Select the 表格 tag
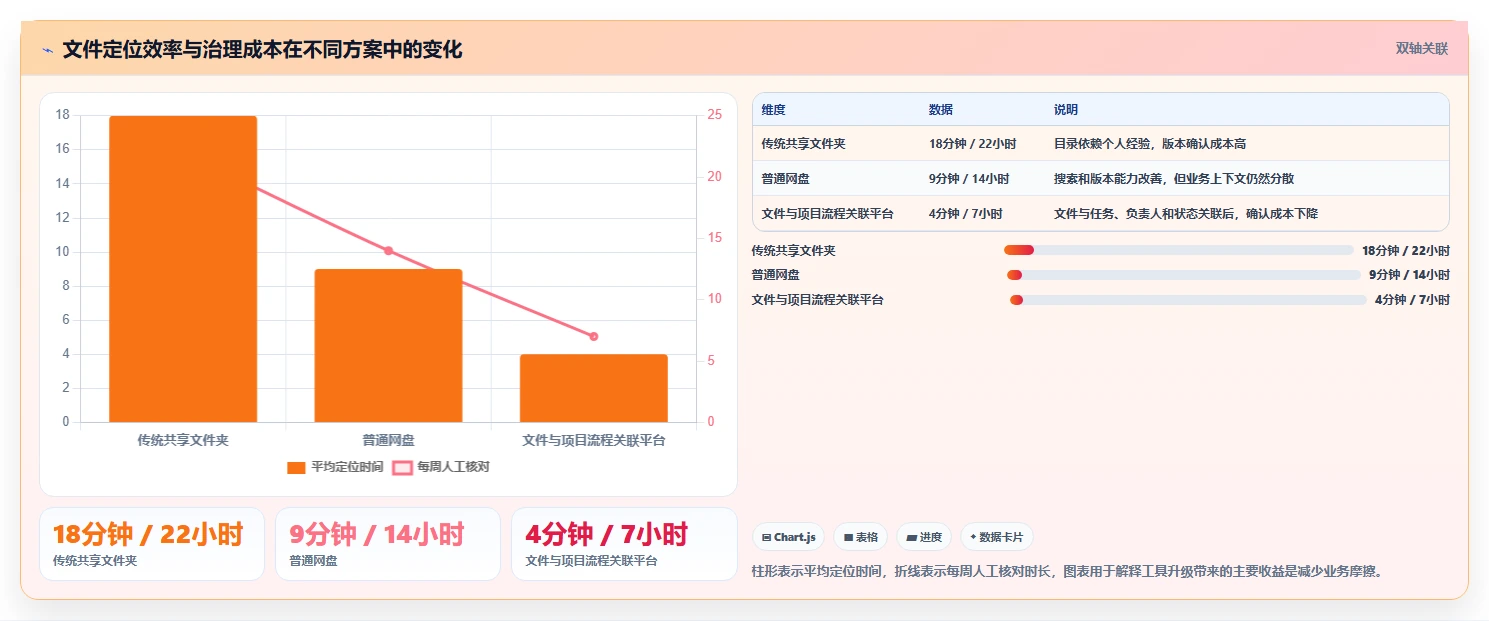The height and width of the screenshot is (621, 1489). pos(860,537)
